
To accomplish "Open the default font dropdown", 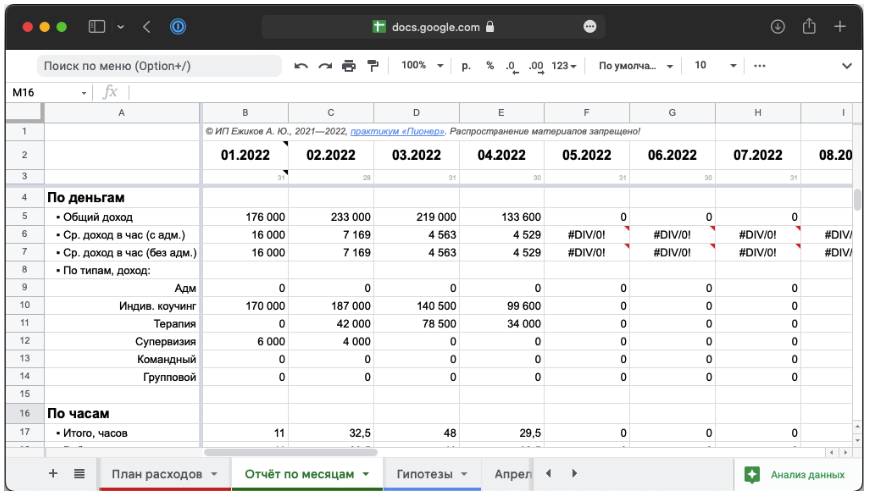I will (636, 66).
